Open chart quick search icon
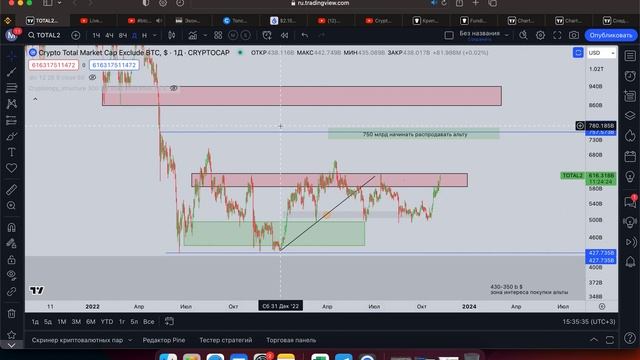This screenshot has width=640, height=360. point(523,36)
